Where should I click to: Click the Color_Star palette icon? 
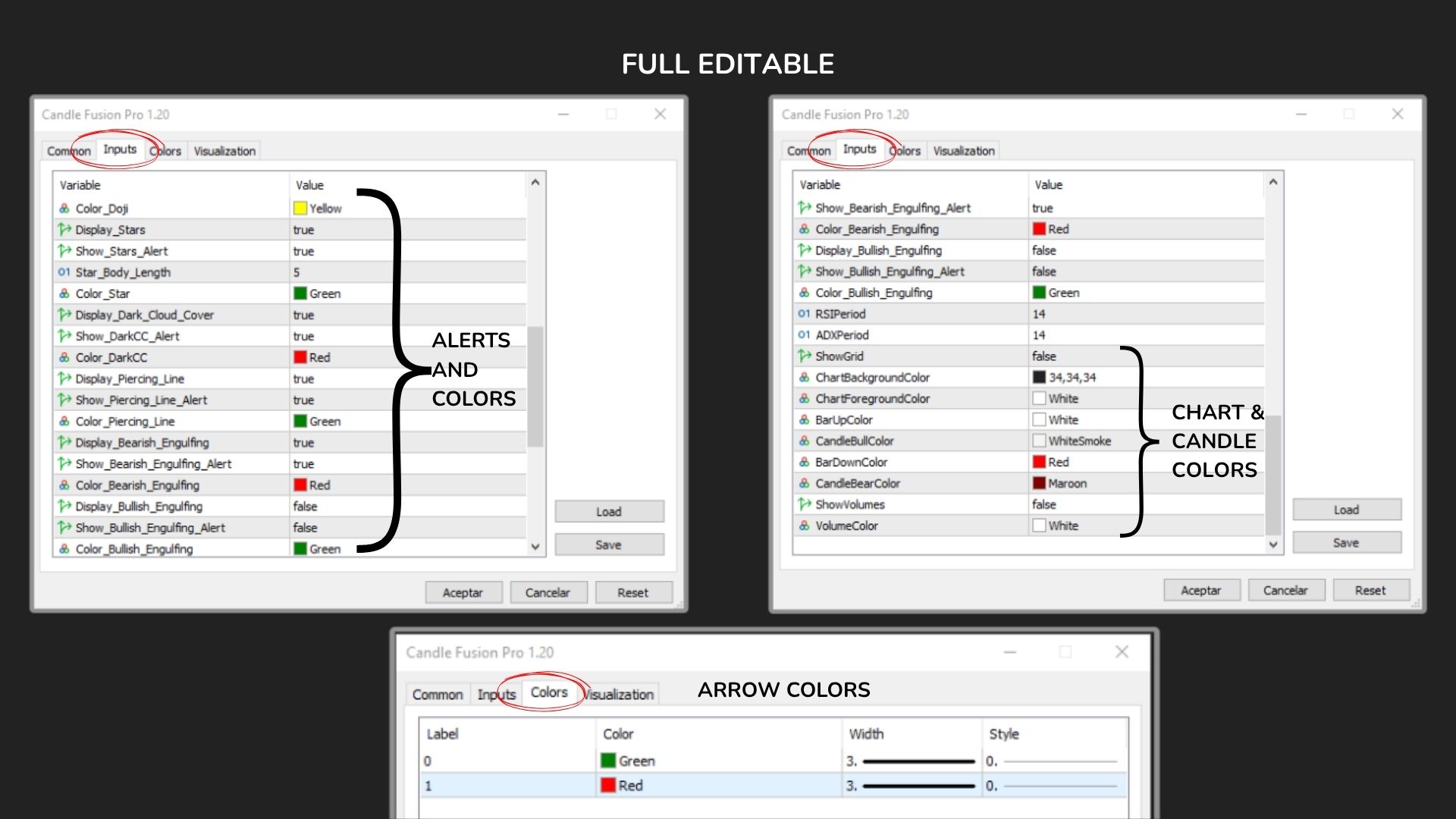64,293
